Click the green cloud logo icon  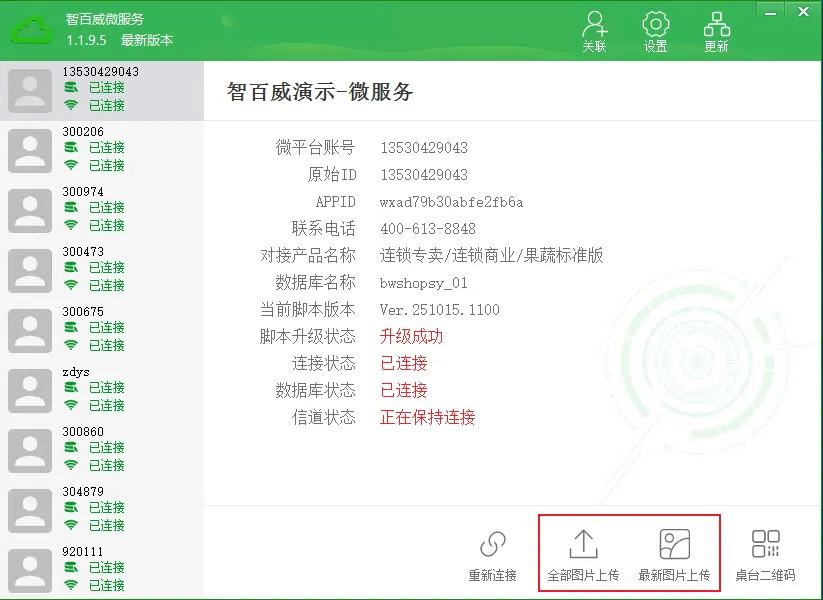[33, 30]
